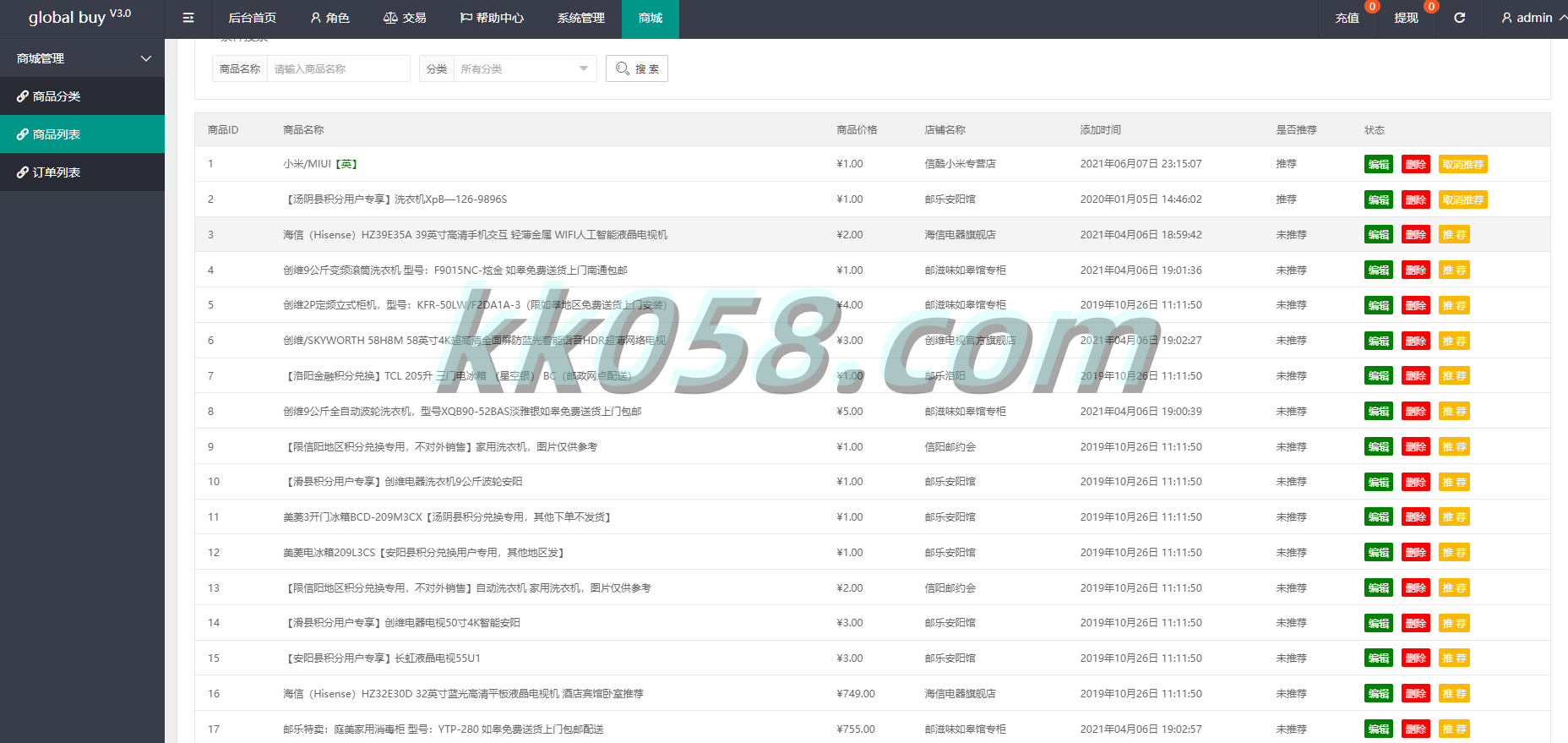
Task: Click 编辑 for product ID 10
Action: (1379, 482)
